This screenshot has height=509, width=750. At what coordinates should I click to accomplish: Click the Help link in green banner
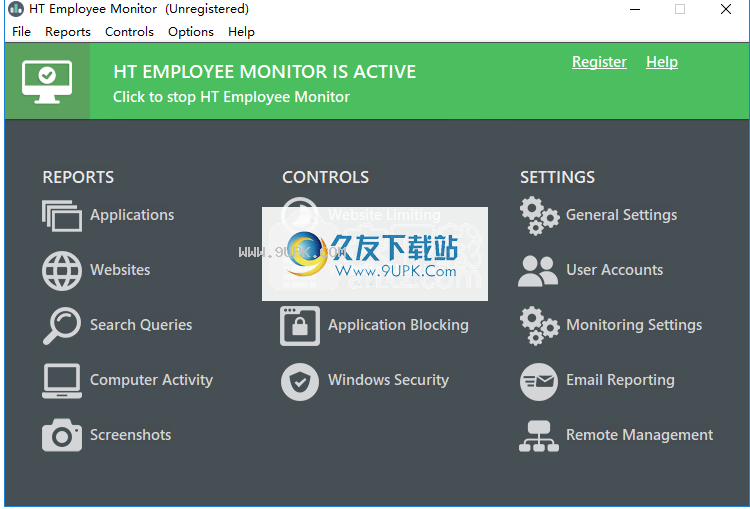(x=662, y=62)
